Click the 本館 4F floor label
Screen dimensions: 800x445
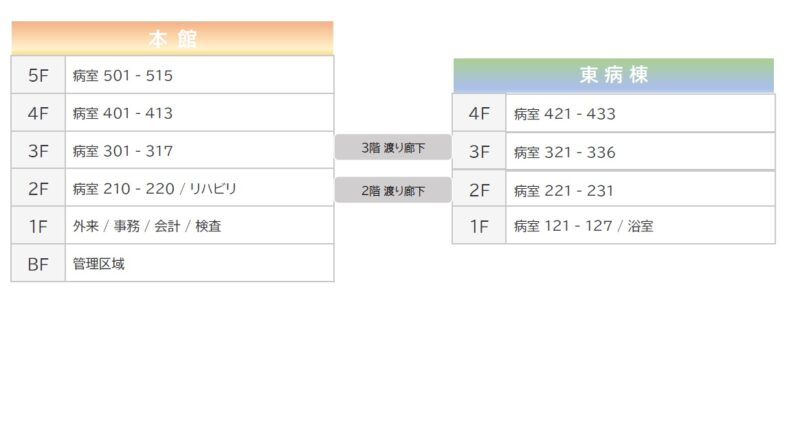pos(38,113)
